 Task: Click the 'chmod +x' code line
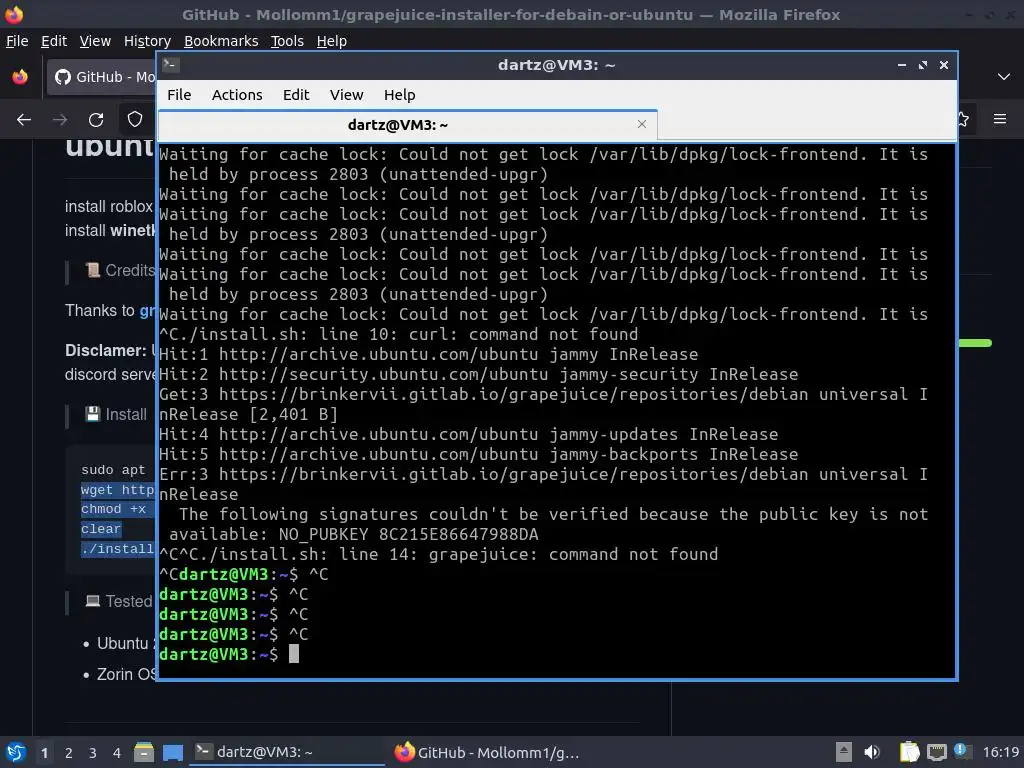click(114, 509)
